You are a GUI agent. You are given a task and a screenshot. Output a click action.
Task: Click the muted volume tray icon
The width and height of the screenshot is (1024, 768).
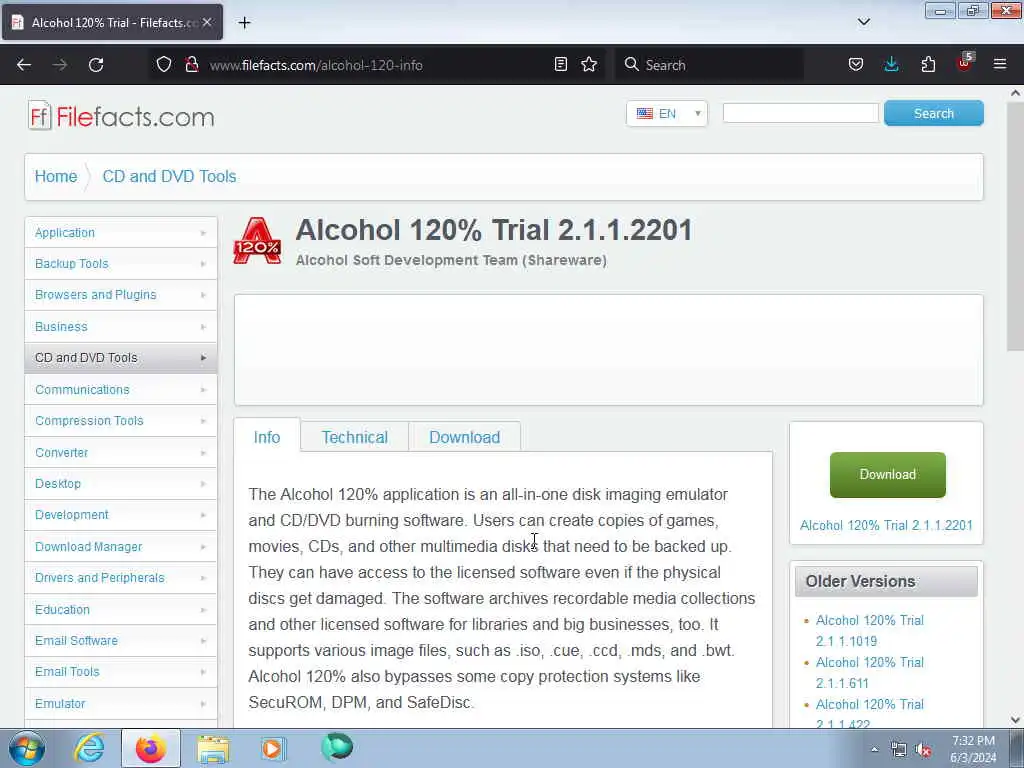[923, 750]
